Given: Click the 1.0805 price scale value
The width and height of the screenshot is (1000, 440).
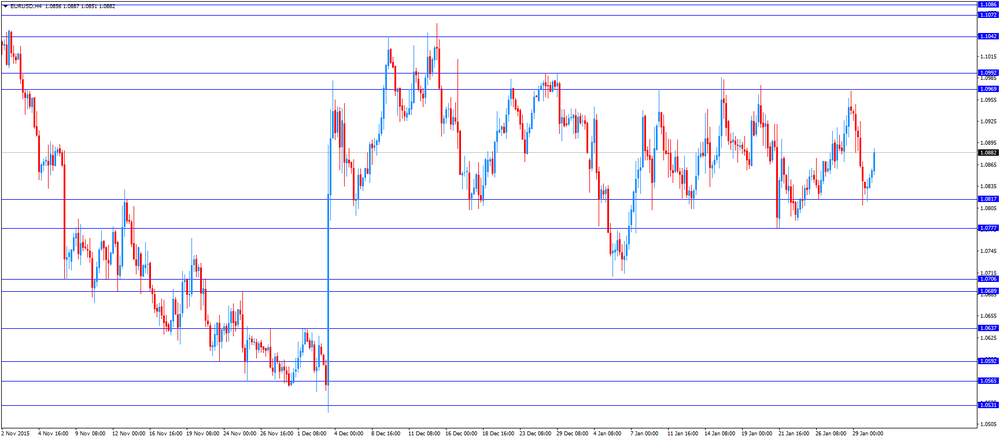Looking at the screenshot, I should pyautogui.click(x=989, y=208).
